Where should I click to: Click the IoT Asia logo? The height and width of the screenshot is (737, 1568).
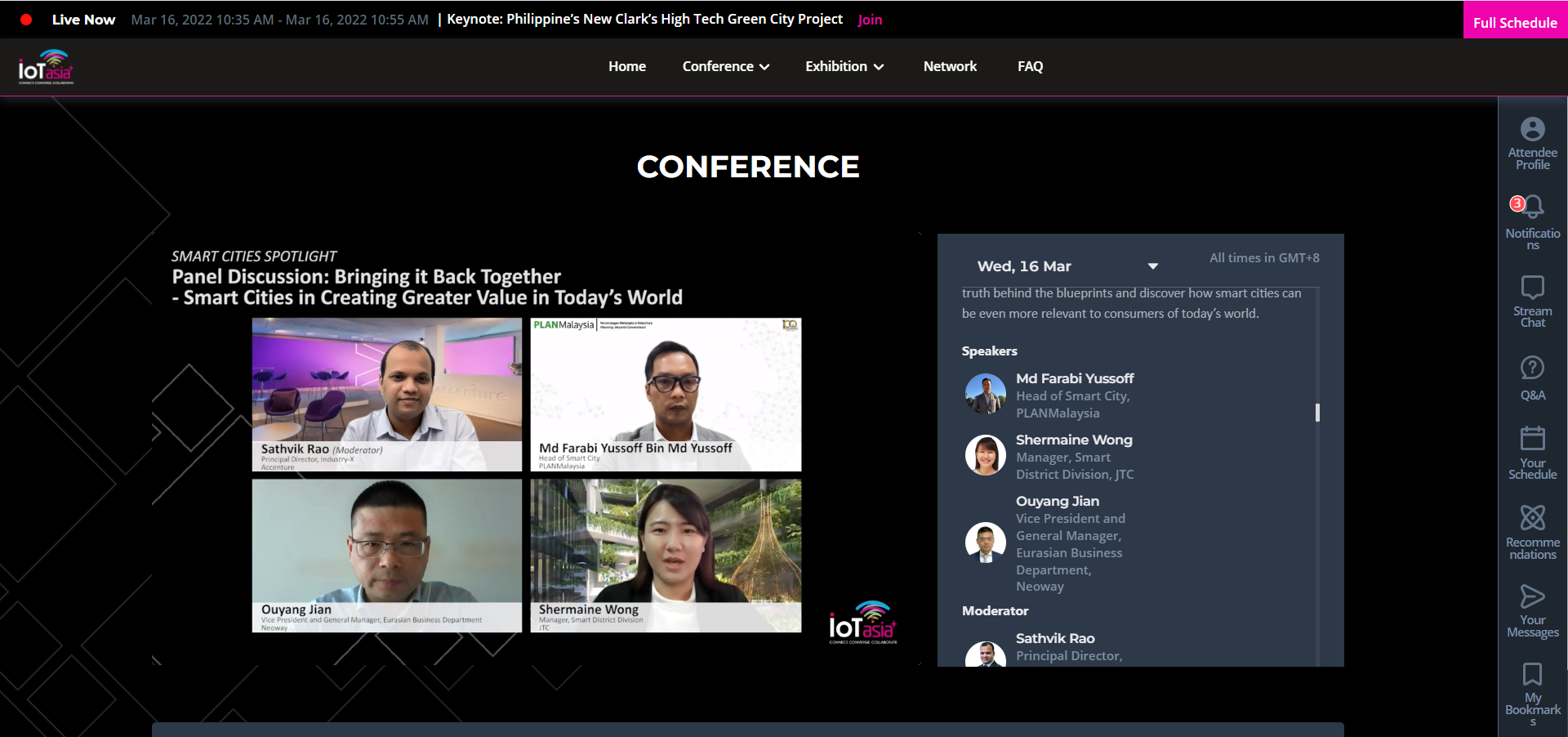coord(47,67)
